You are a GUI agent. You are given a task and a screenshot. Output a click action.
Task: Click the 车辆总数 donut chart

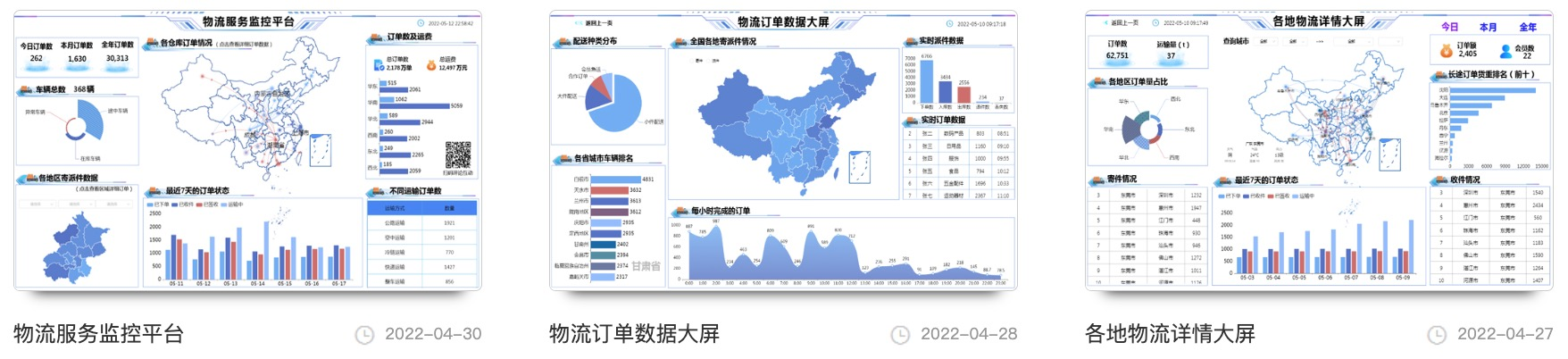tap(84, 121)
